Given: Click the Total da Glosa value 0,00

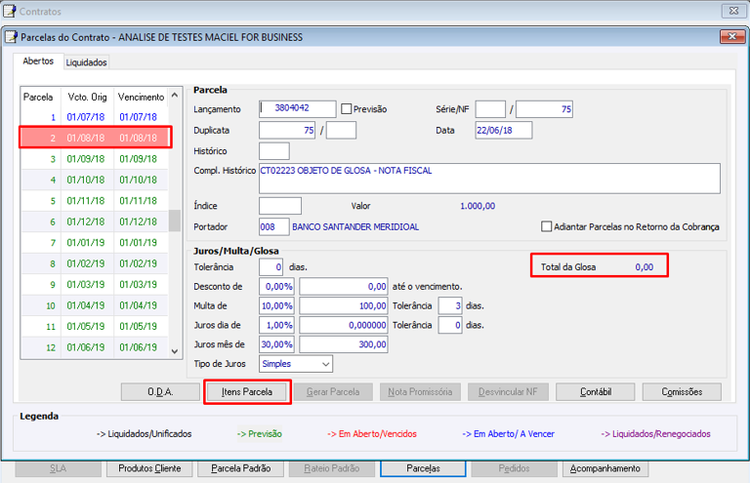Looking at the screenshot, I should pos(644,267).
